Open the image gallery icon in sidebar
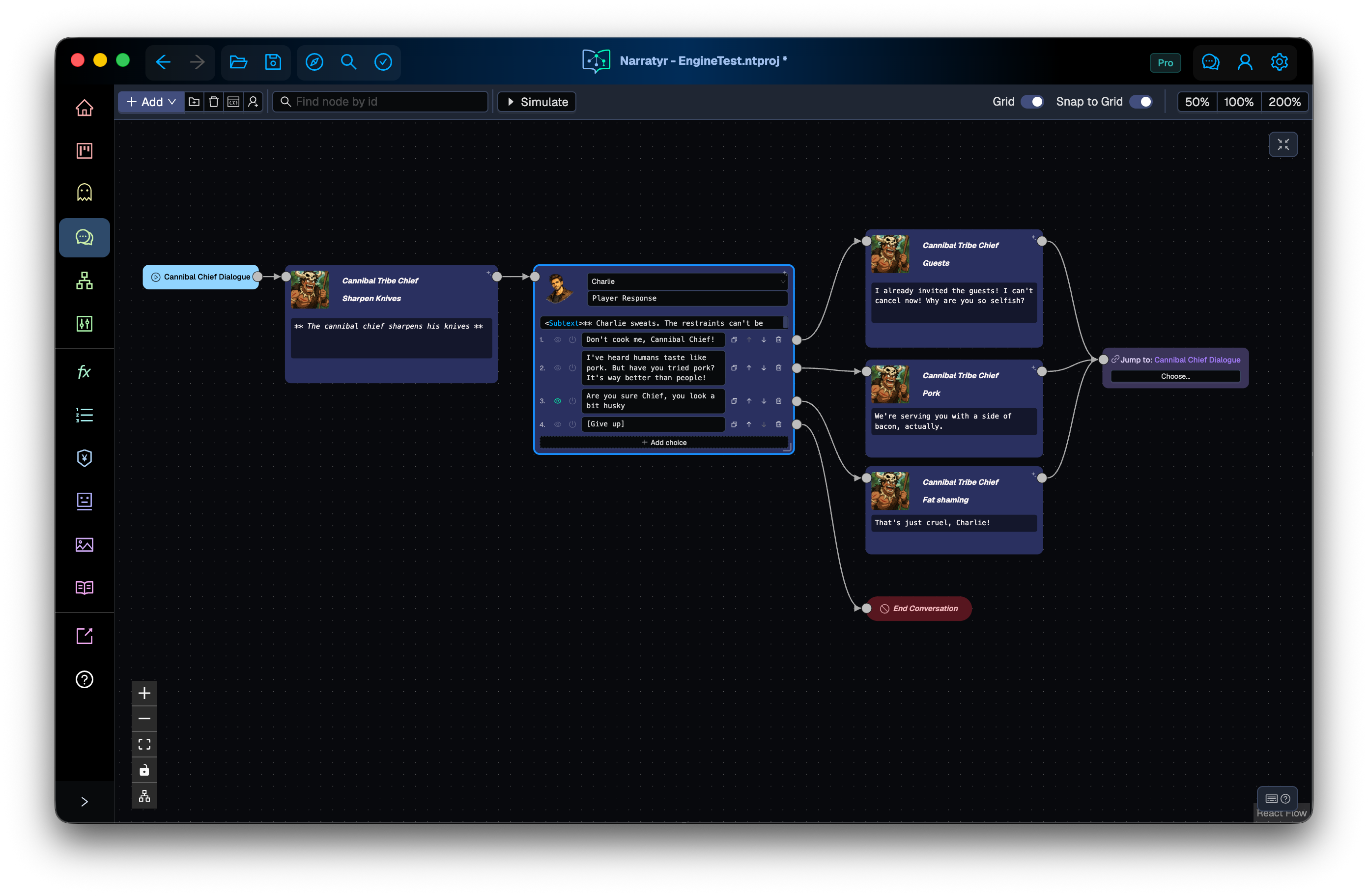Screen dimensions: 1368x896 click(85, 544)
